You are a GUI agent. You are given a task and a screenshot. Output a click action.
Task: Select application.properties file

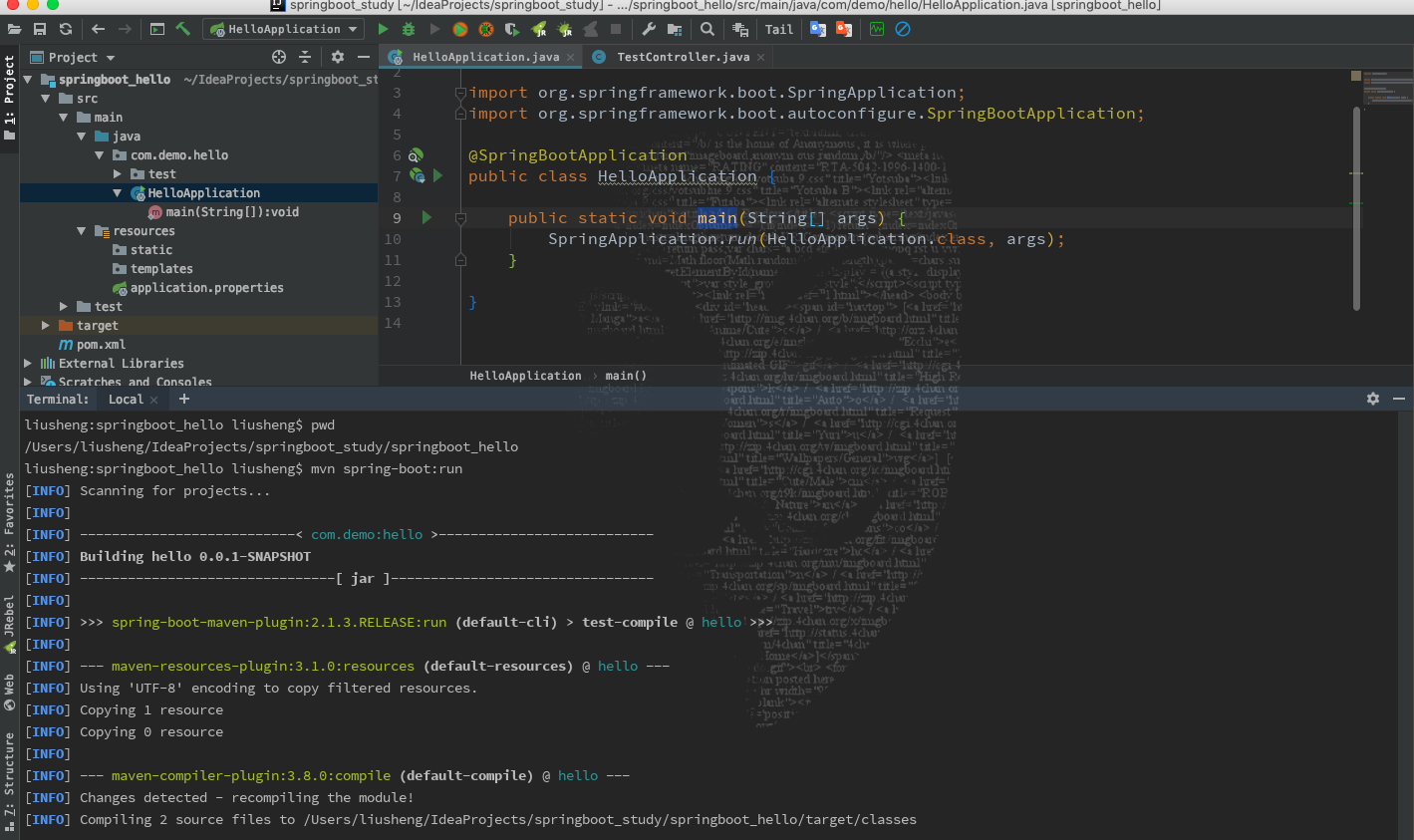tap(206, 287)
